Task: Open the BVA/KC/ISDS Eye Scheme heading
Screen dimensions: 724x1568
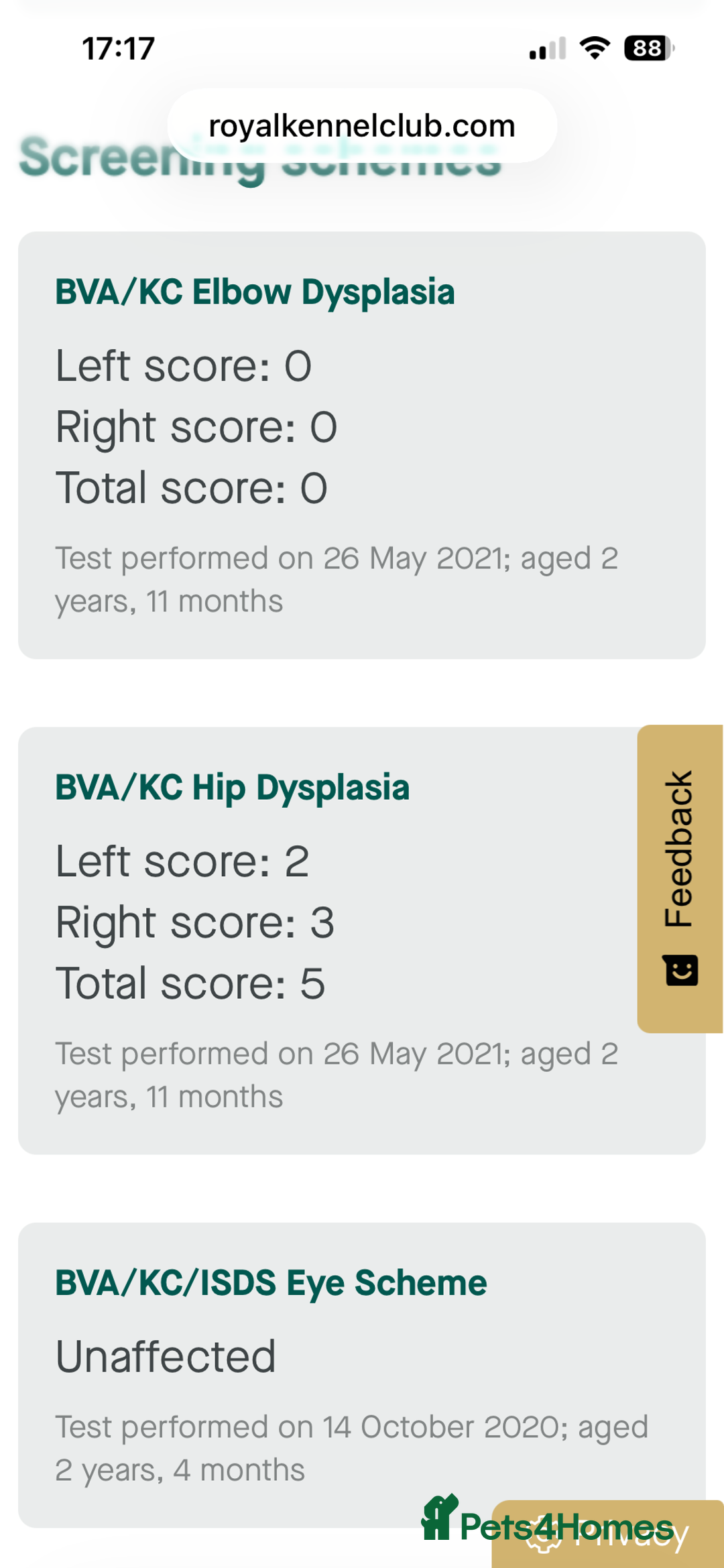Action: click(271, 1283)
